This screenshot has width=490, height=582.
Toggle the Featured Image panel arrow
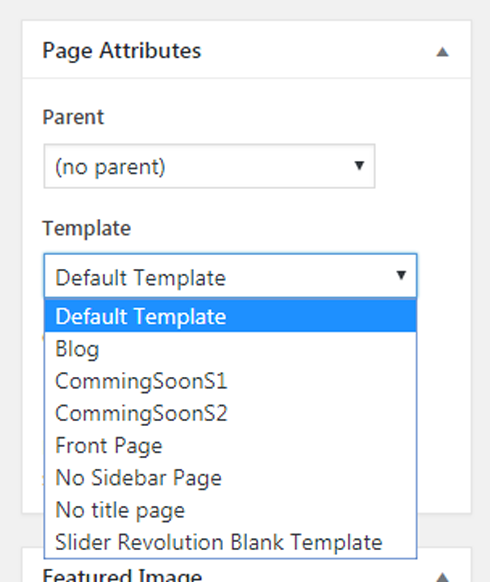[442, 578]
